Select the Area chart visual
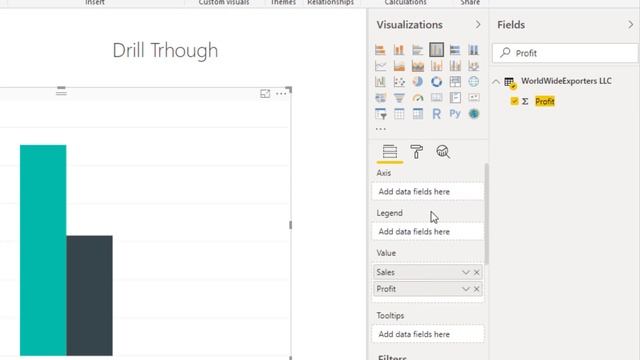Viewport: 640px width, 360px height. (399, 66)
